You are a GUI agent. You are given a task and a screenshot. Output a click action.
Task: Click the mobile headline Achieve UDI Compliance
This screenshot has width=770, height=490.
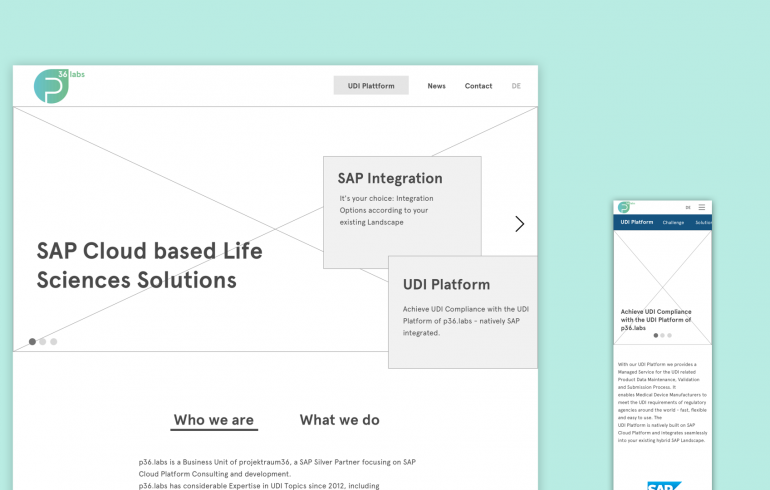click(656, 320)
